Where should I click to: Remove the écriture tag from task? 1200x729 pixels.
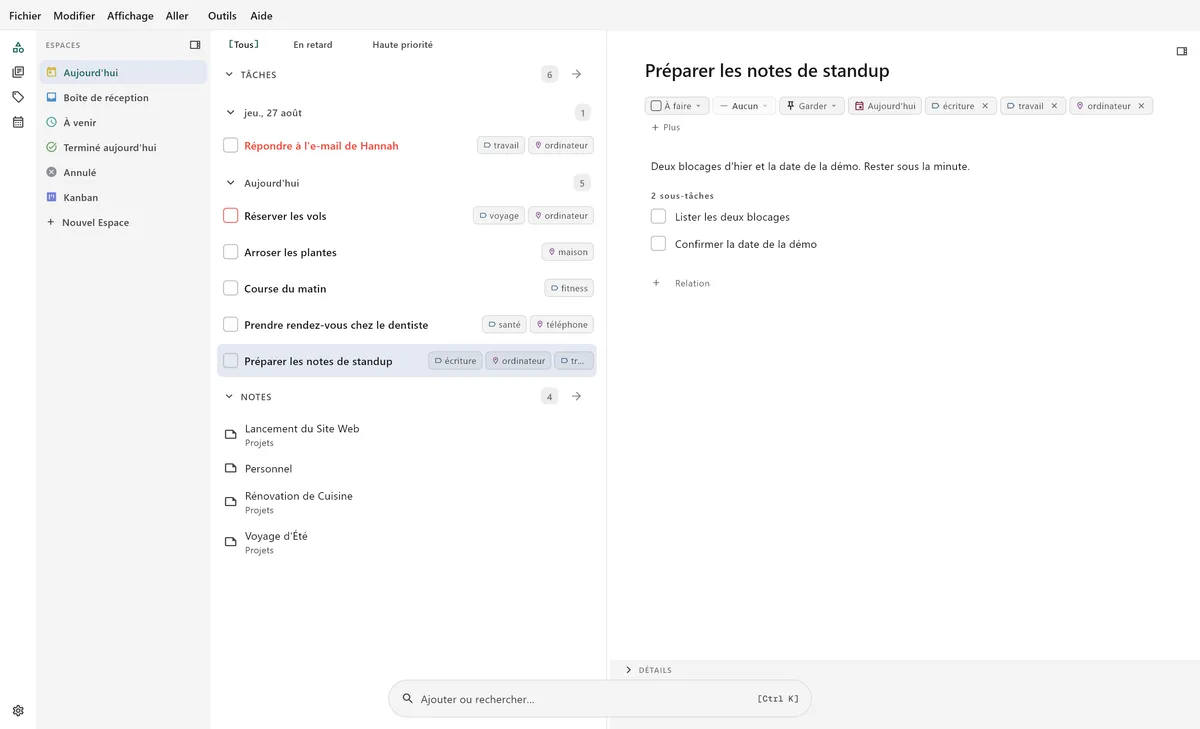(x=985, y=106)
